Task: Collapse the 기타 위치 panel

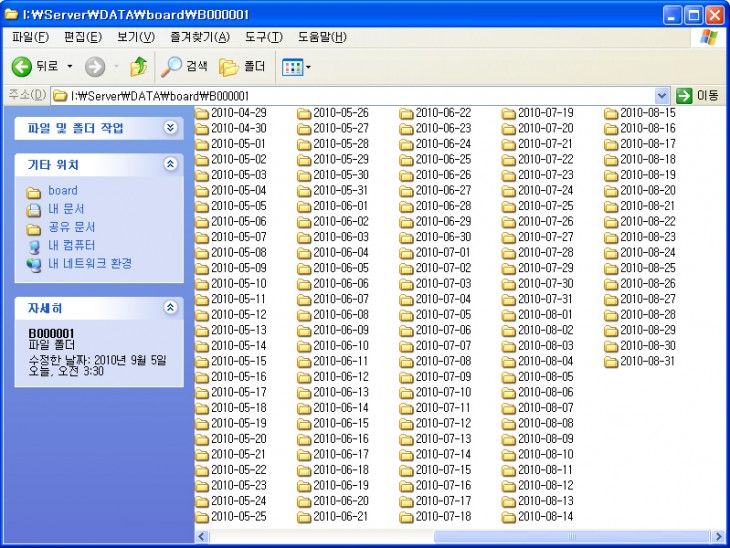Action: 170,164
